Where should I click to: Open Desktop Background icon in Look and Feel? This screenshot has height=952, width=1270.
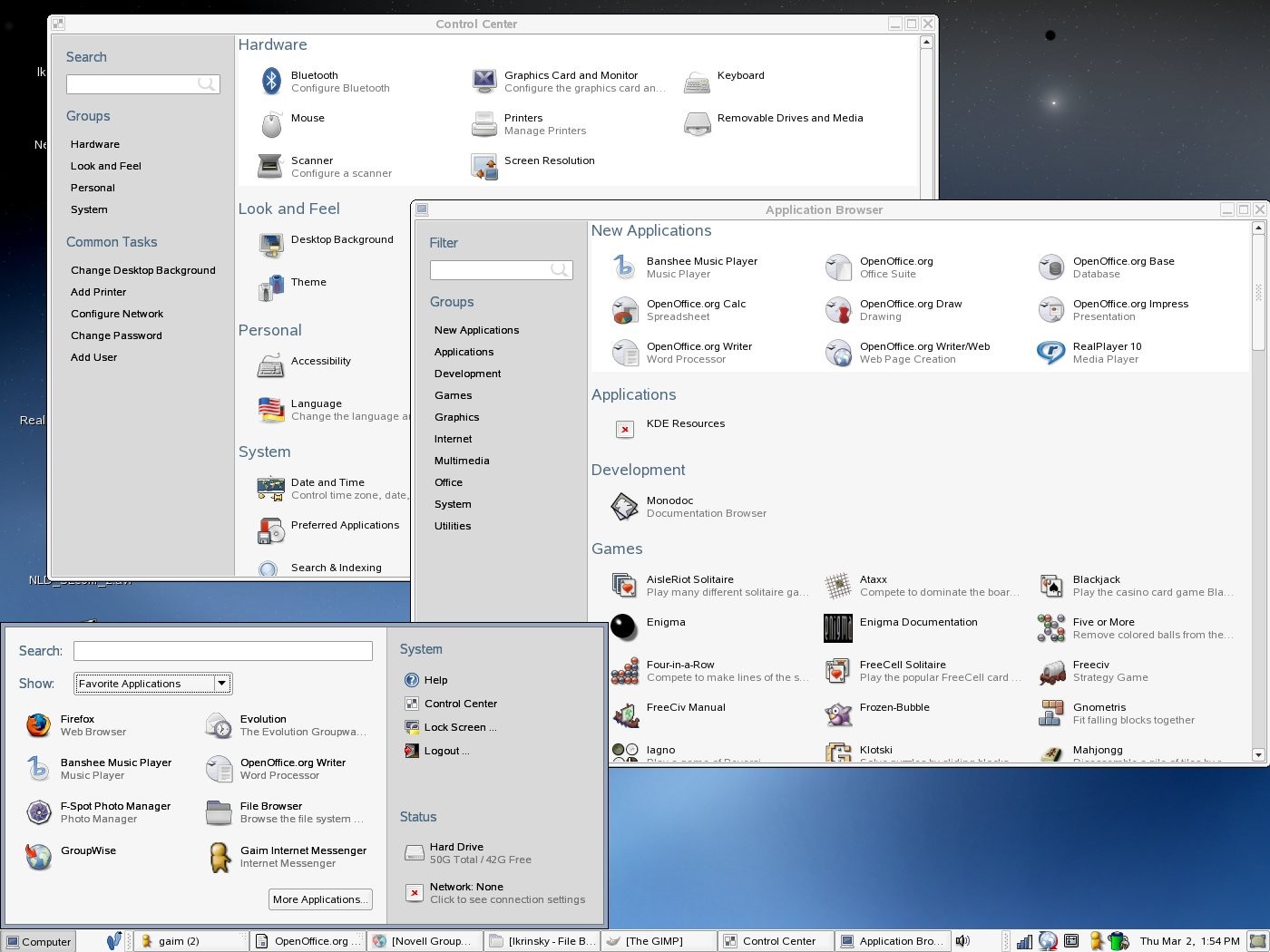point(270,246)
